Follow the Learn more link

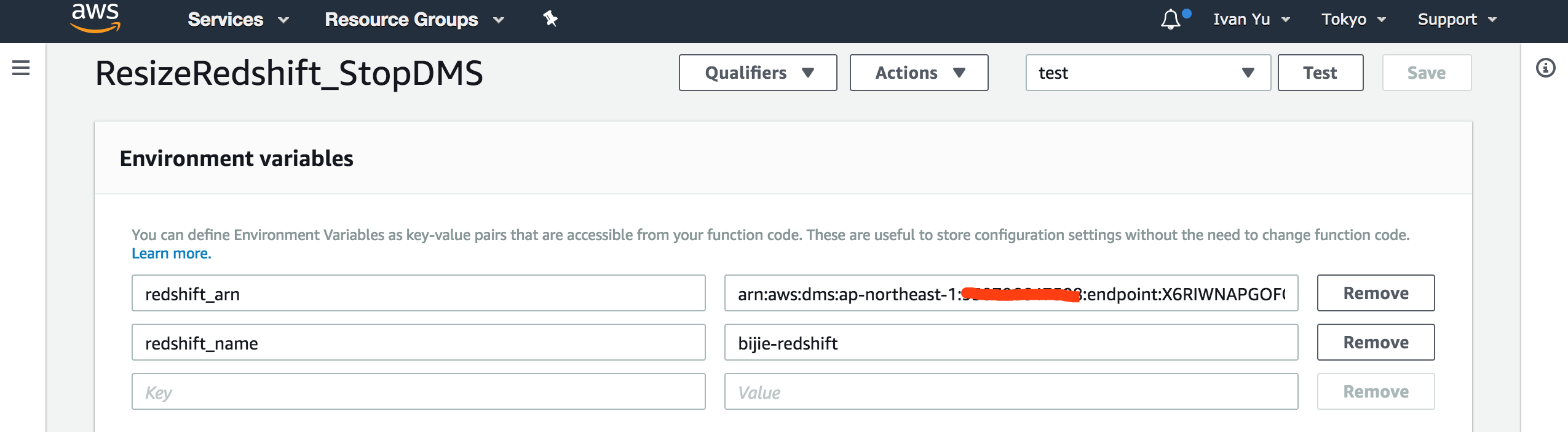click(172, 254)
